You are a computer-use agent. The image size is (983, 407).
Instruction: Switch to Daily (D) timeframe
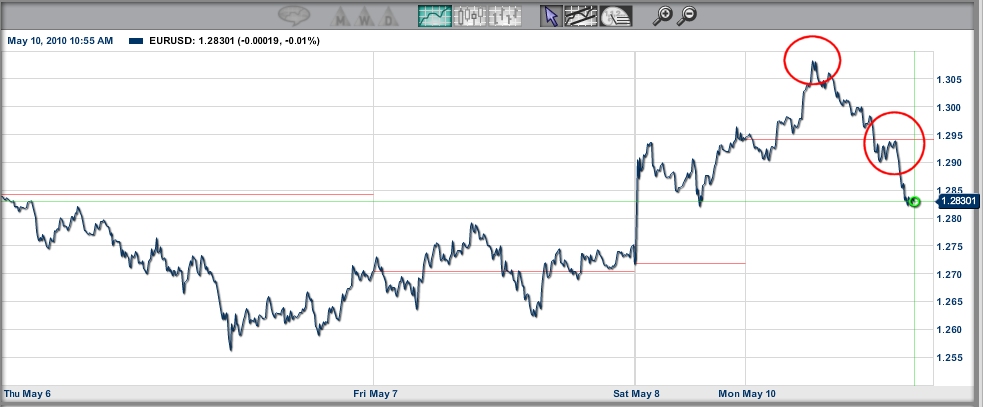click(x=390, y=16)
